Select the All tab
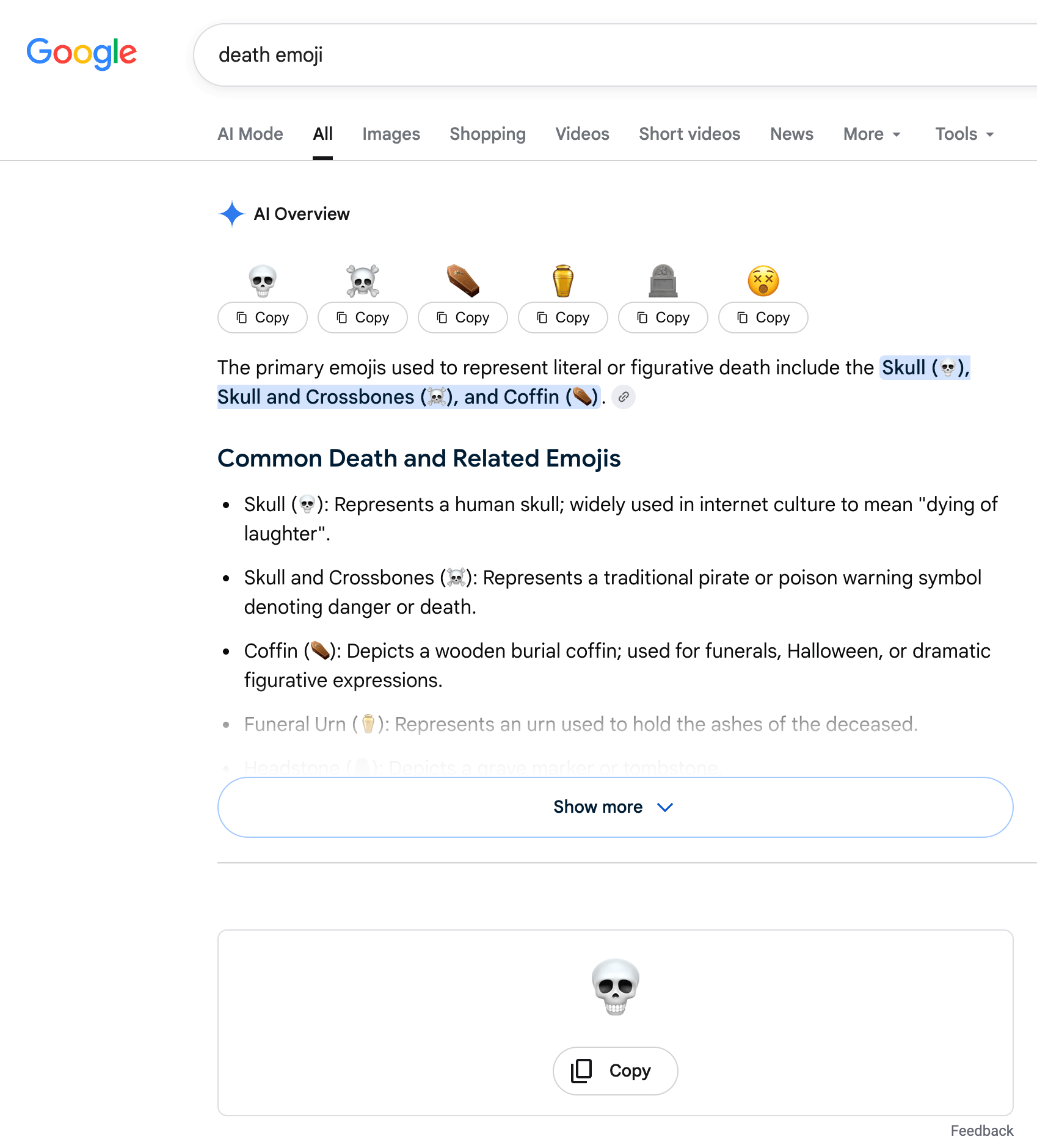Image resolution: width=1037 pixels, height=1148 pixels. [x=322, y=134]
